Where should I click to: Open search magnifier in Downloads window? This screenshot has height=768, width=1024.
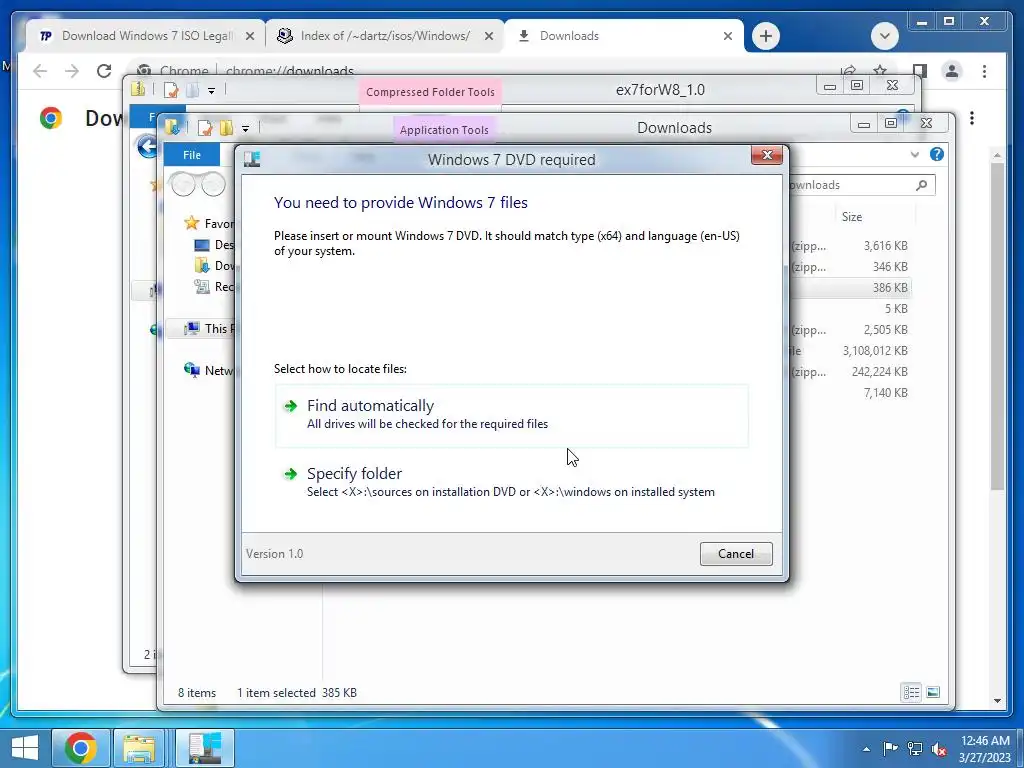tap(921, 185)
